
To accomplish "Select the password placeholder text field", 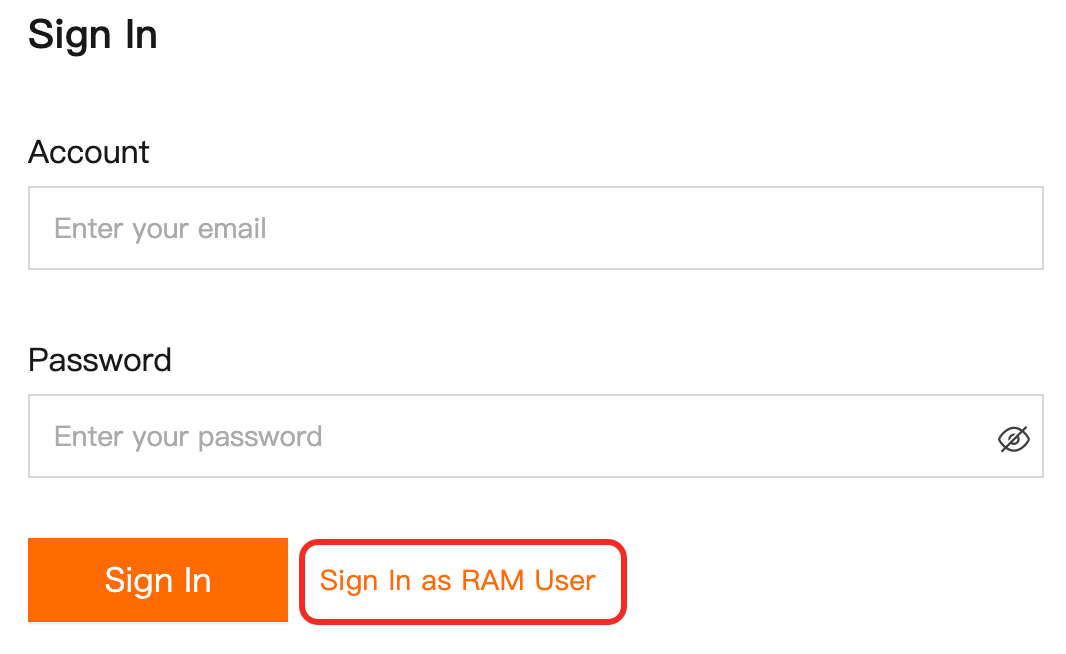I will [510, 436].
